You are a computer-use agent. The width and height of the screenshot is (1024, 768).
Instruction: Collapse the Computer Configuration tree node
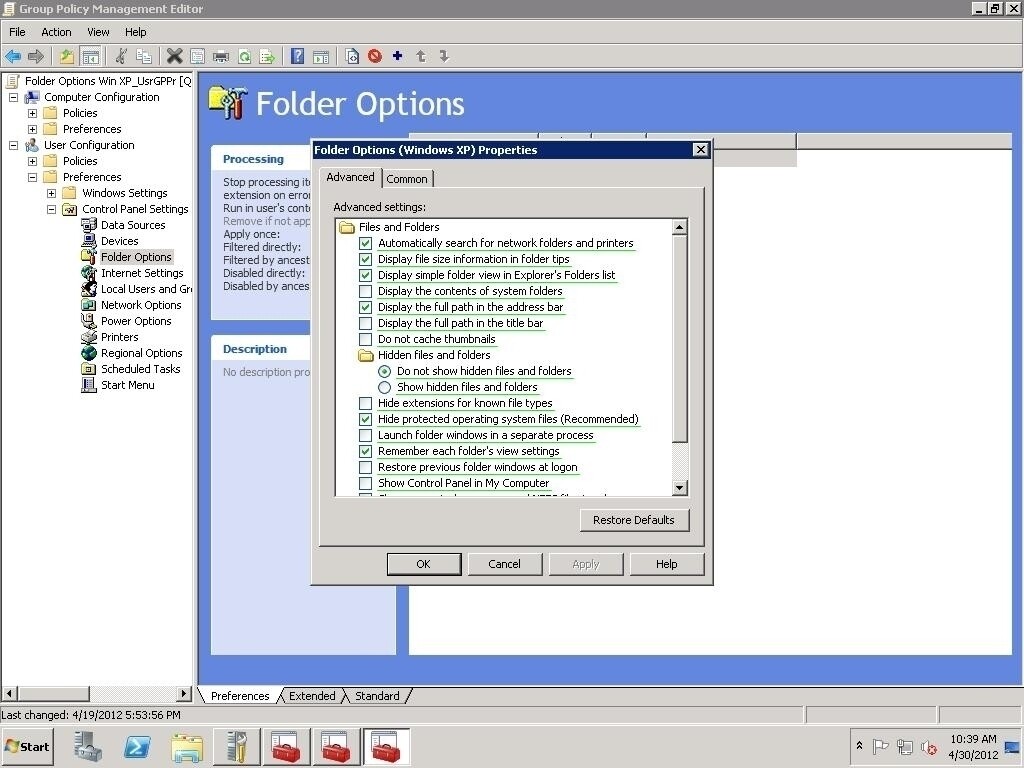click(x=13, y=97)
